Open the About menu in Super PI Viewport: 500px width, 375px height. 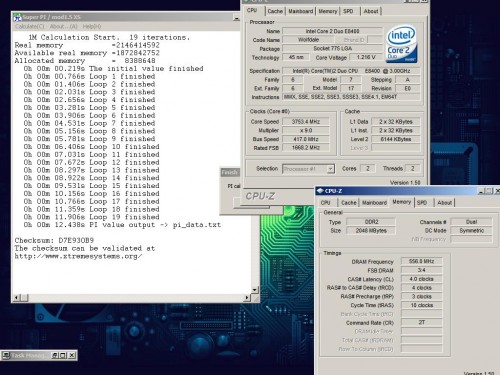coord(63,26)
